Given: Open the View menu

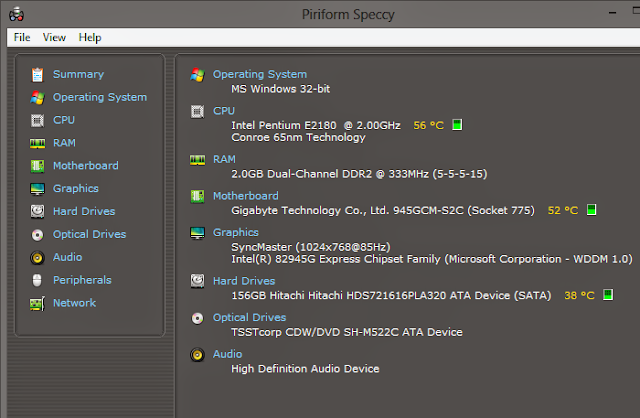Looking at the screenshot, I should coord(54,37).
